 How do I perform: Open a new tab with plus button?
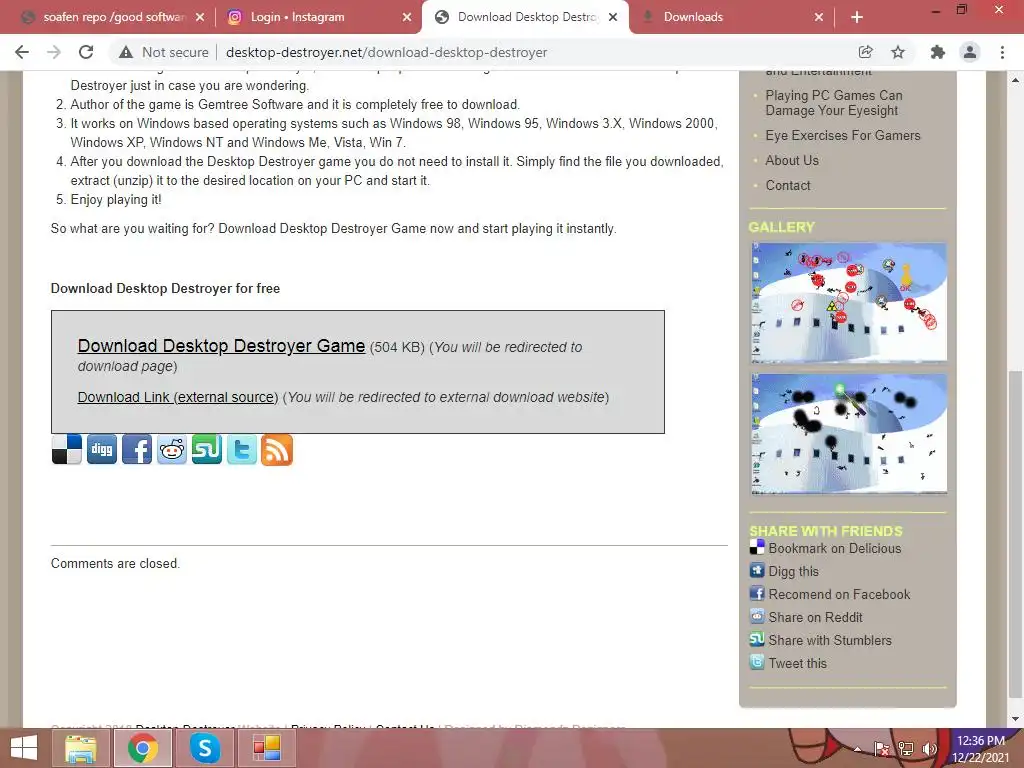(857, 18)
